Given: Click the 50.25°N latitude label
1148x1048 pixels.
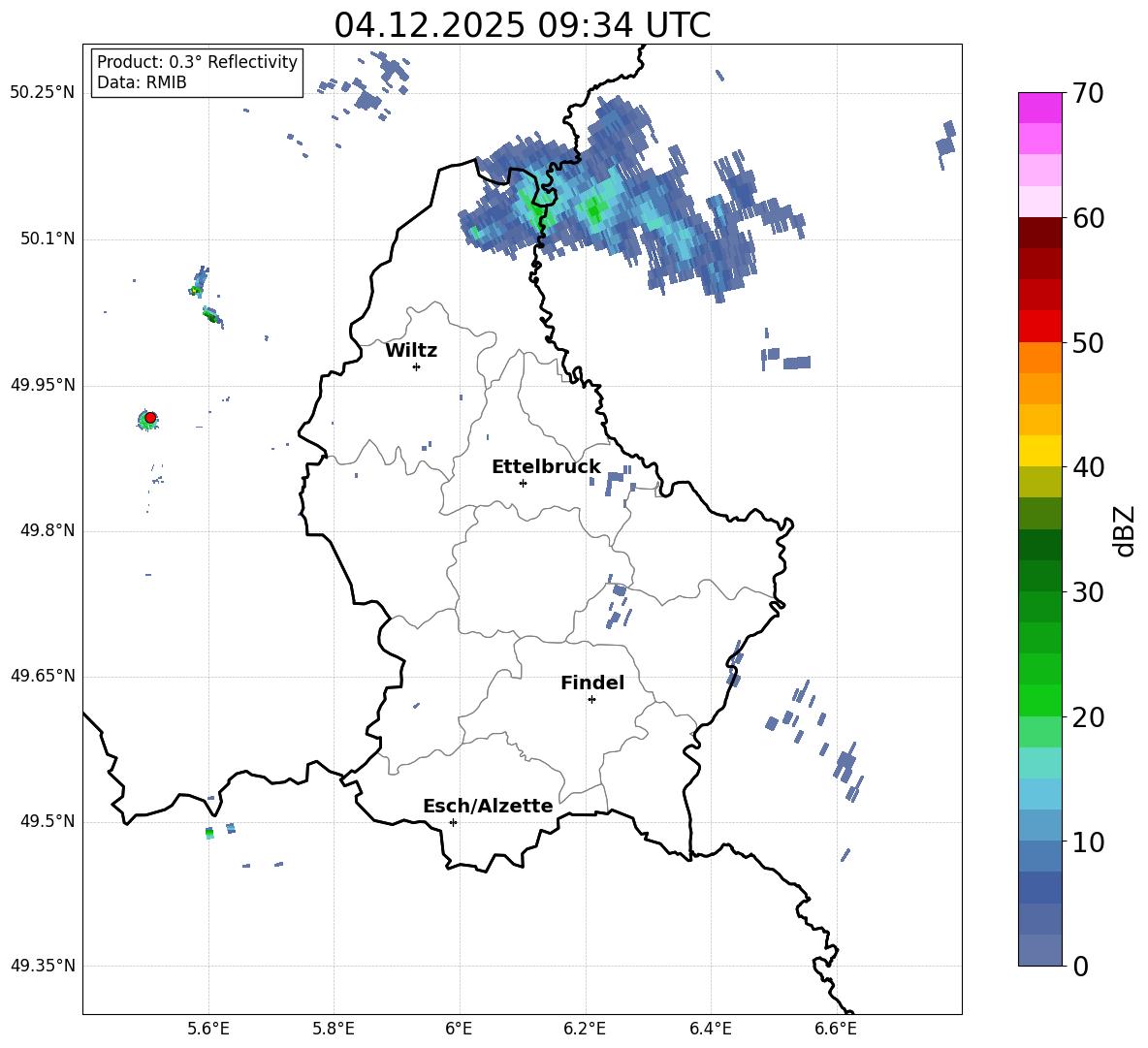Looking at the screenshot, I should (x=43, y=93).
